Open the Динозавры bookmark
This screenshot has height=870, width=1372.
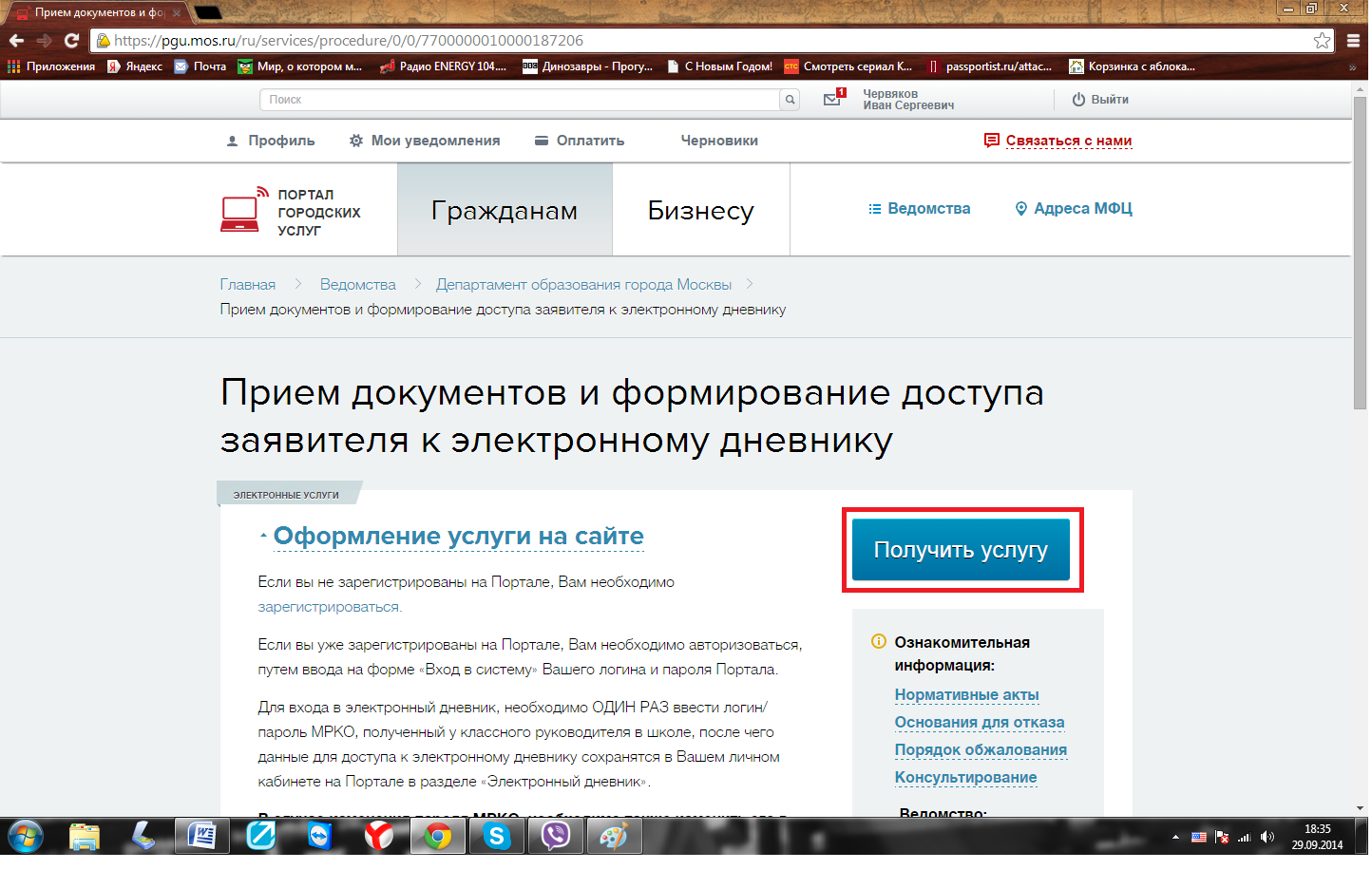(590, 66)
